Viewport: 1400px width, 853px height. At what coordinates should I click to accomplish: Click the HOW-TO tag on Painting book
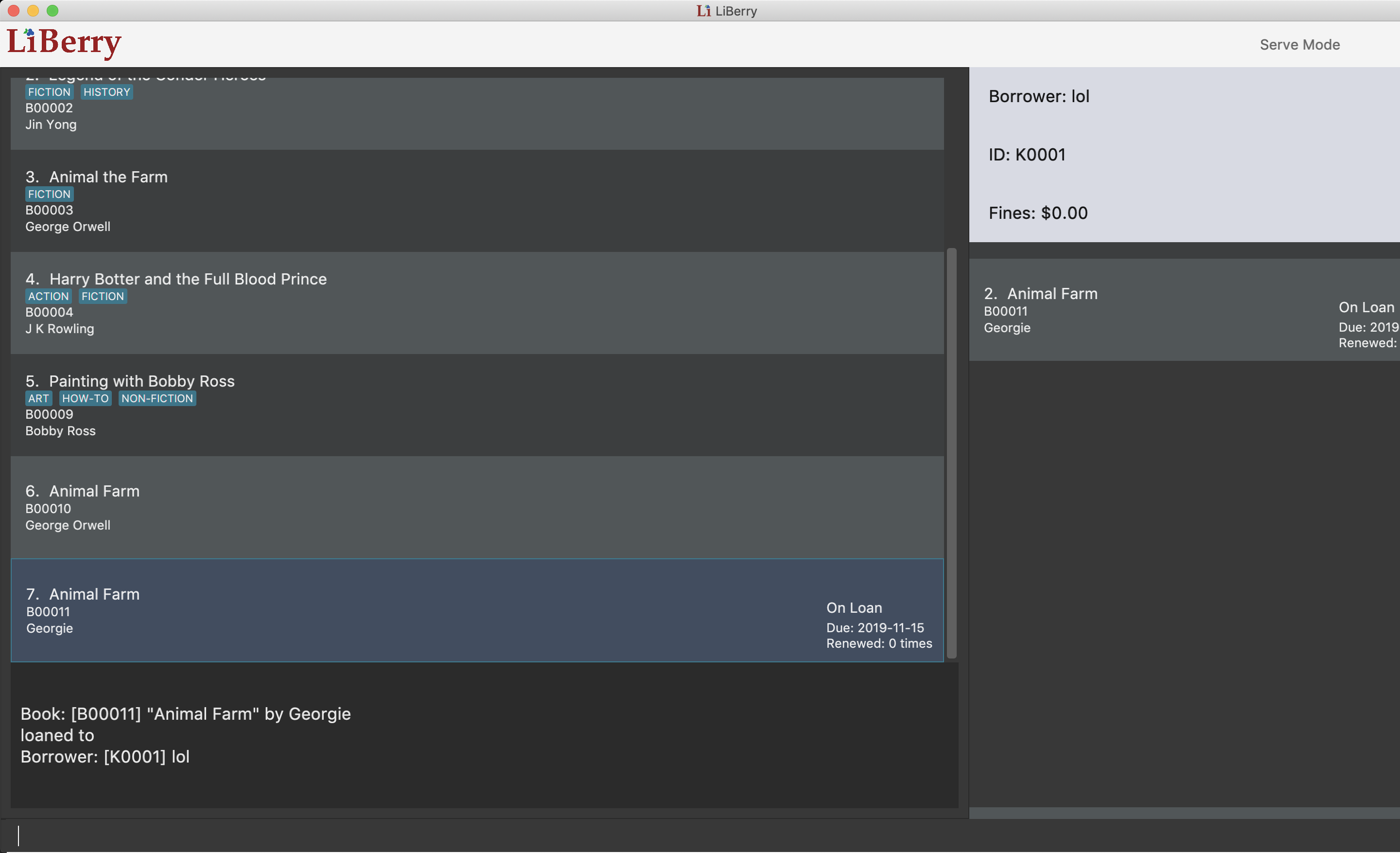click(x=85, y=398)
